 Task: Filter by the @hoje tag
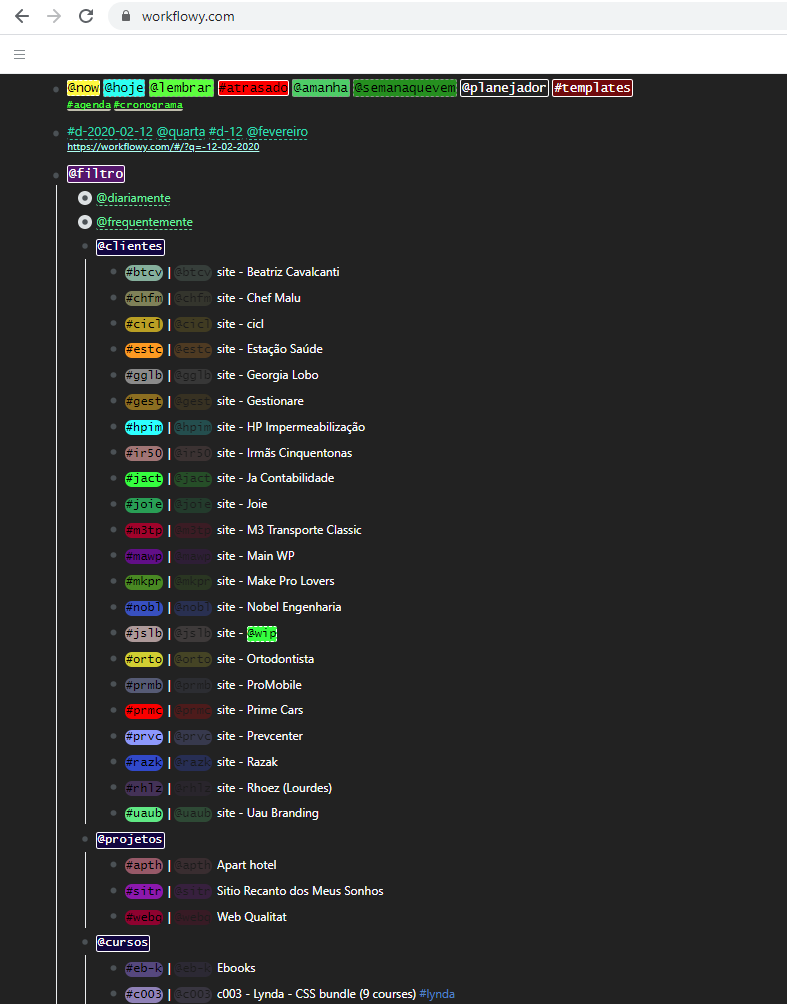click(x=125, y=88)
